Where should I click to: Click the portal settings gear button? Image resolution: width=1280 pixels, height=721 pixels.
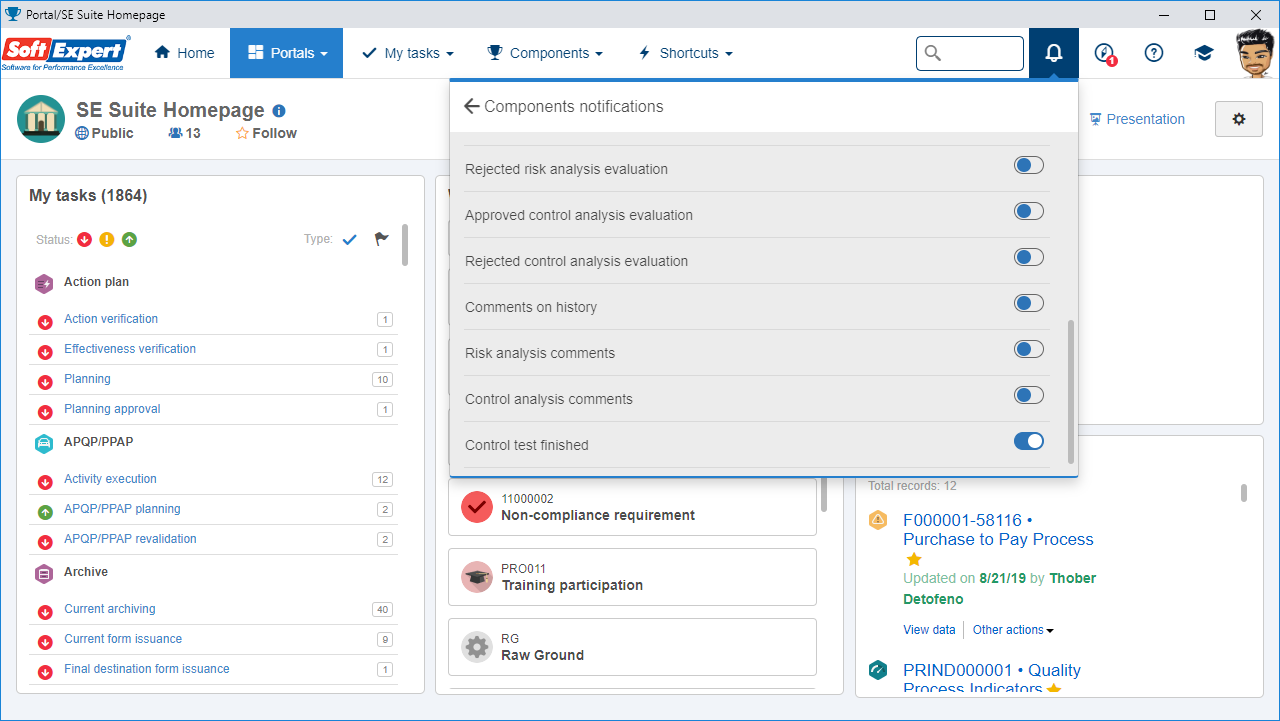1239,119
